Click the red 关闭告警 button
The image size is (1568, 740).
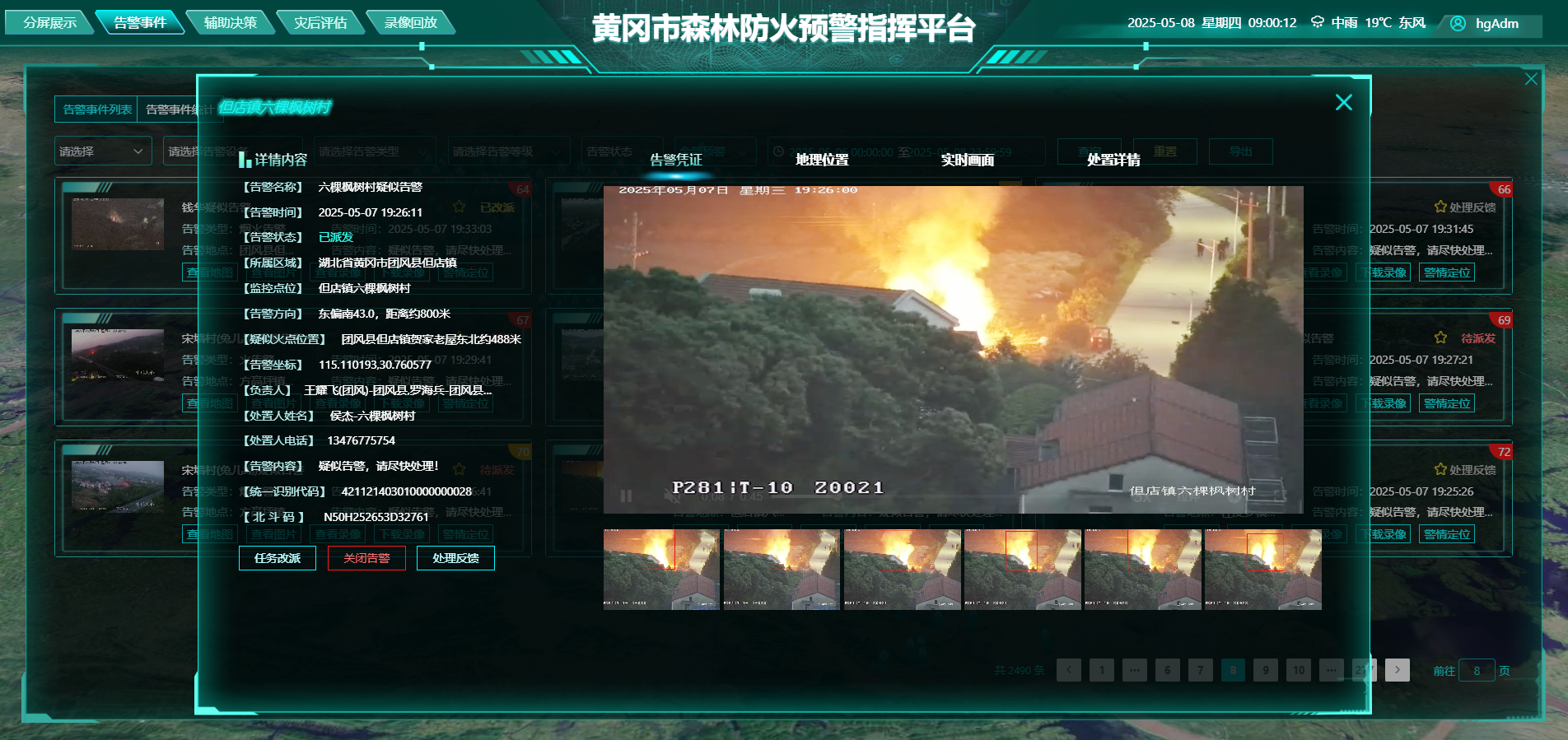pos(366,558)
